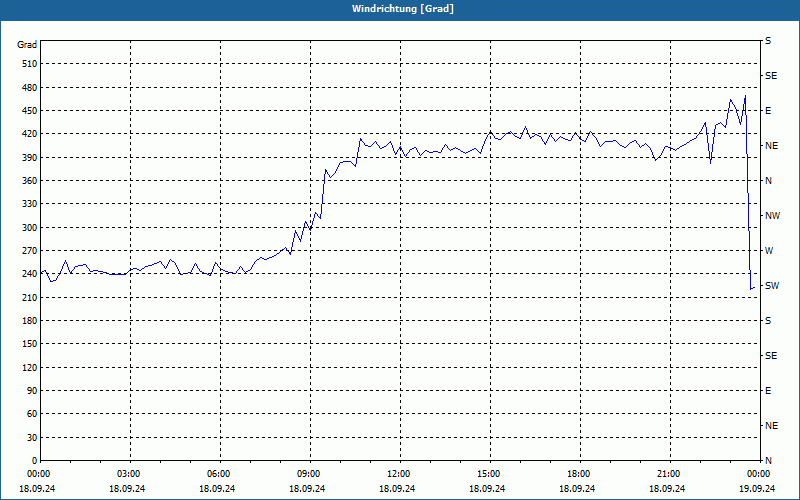The image size is (800, 500).
Task: Click the E compass label at 450 level
Action: point(768,111)
